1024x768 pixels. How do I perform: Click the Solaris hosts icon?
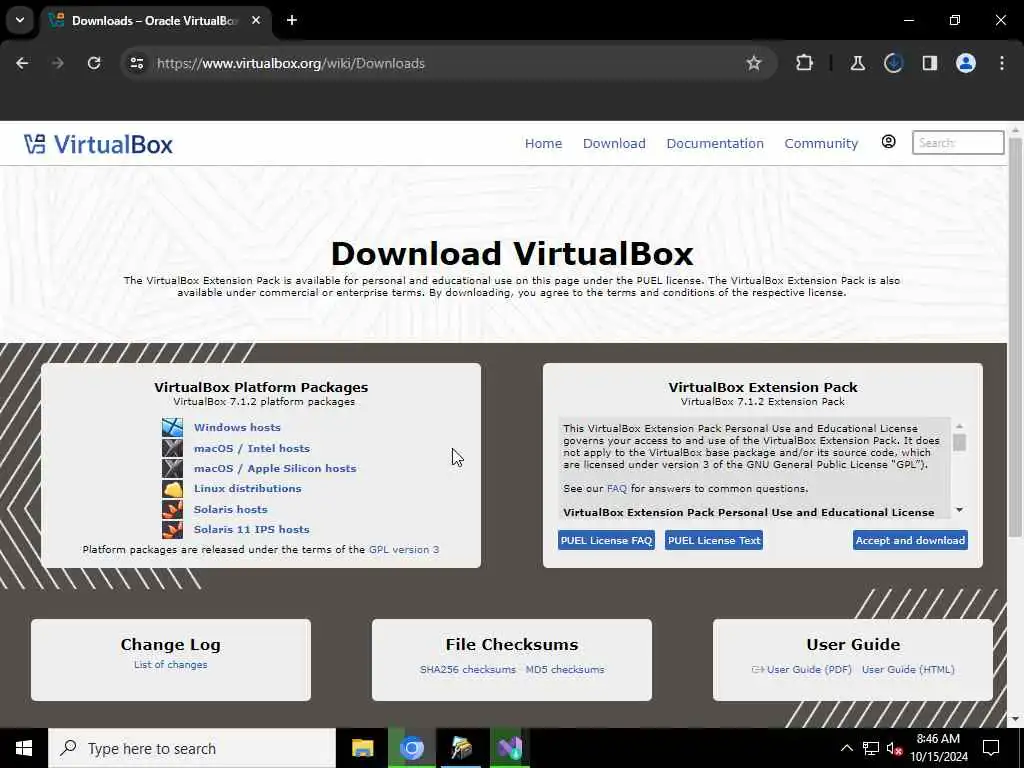click(172, 509)
